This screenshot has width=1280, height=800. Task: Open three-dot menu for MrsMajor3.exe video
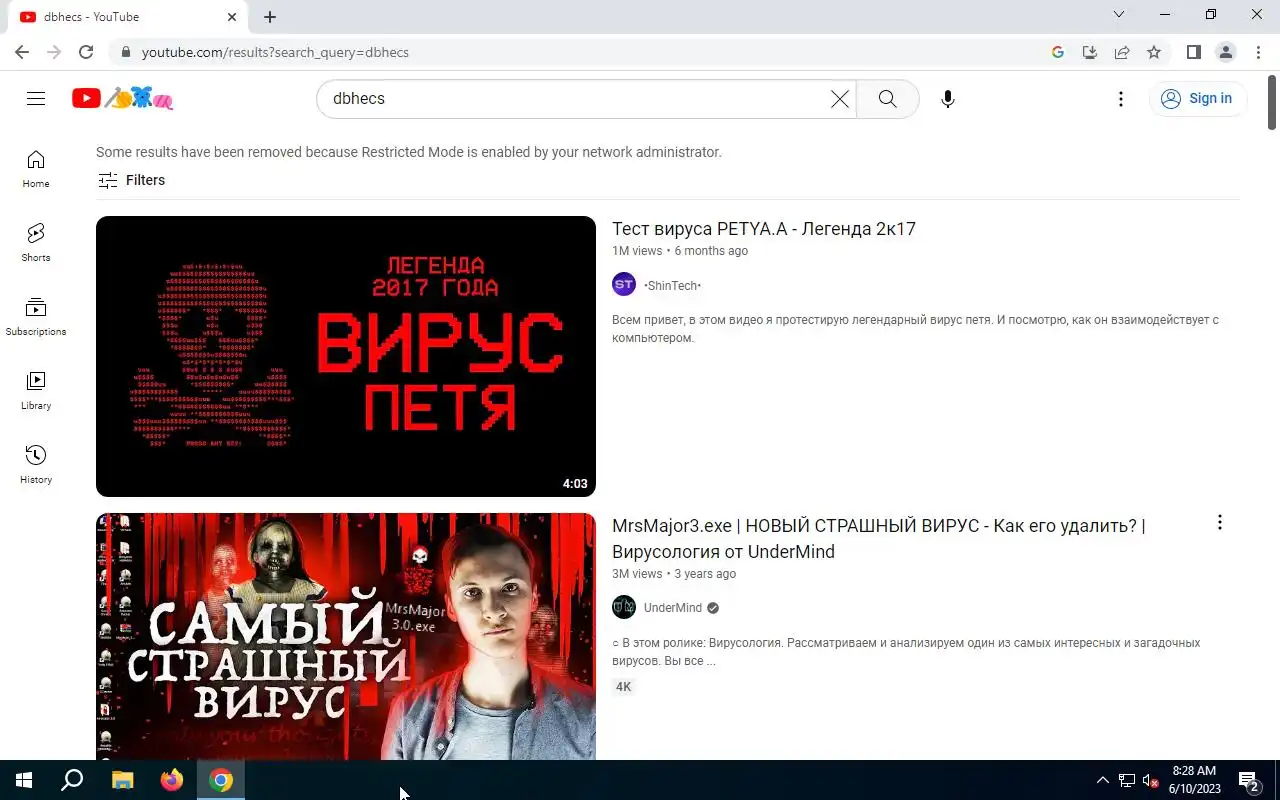coord(1219,523)
